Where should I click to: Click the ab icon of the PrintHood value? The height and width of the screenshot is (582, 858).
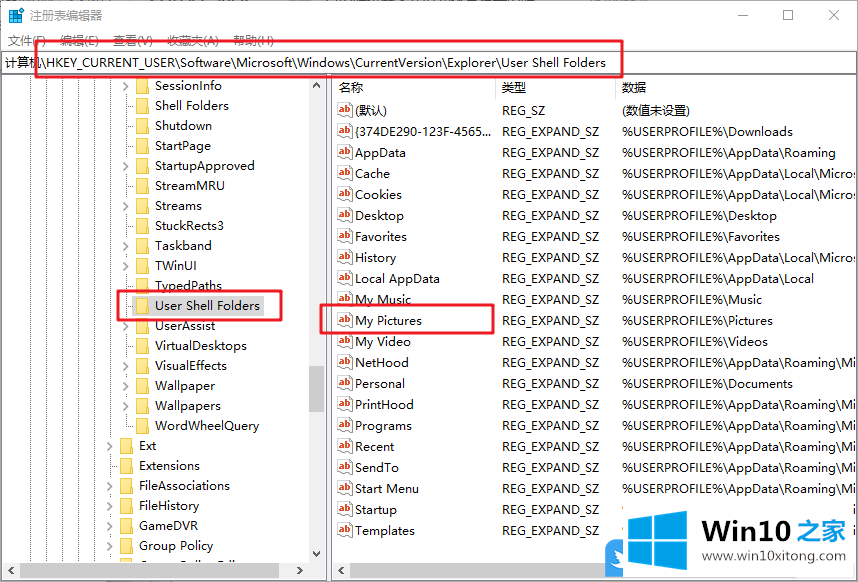[344, 404]
